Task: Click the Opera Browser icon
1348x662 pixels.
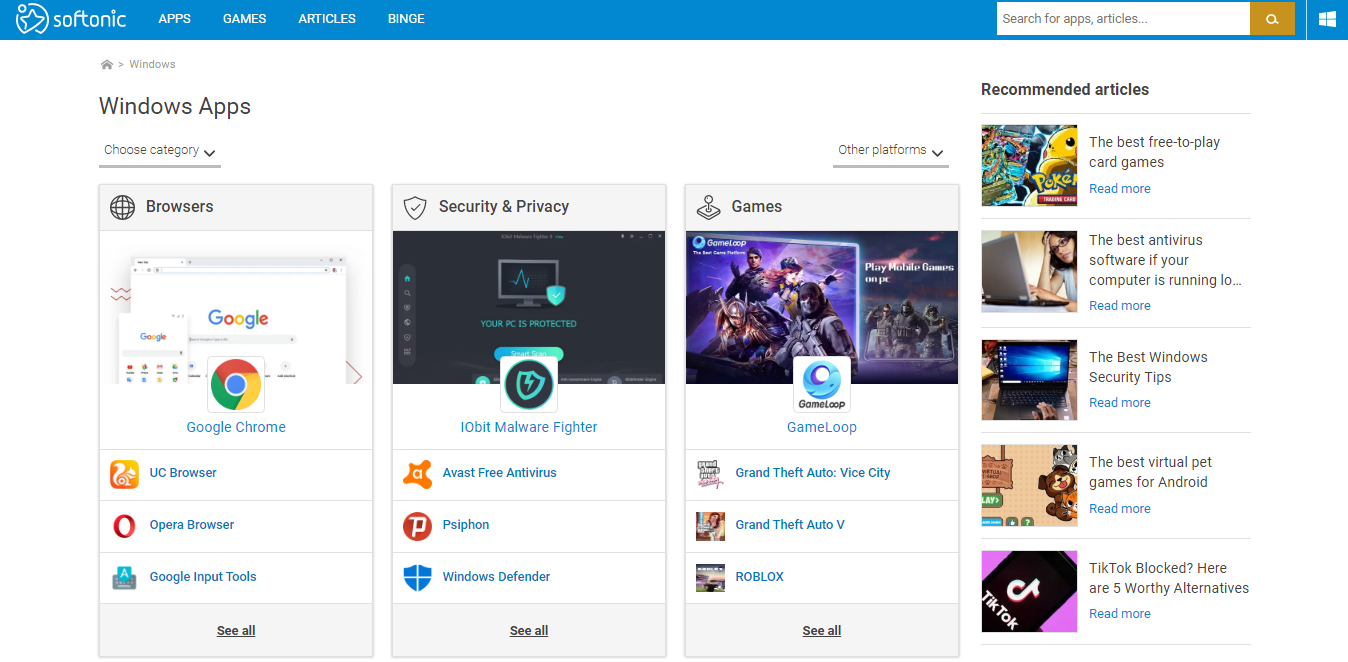Action: click(124, 526)
